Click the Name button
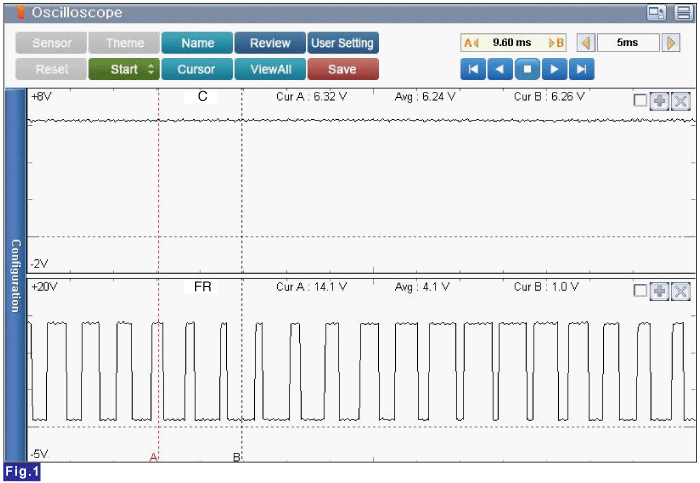 [197, 43]
